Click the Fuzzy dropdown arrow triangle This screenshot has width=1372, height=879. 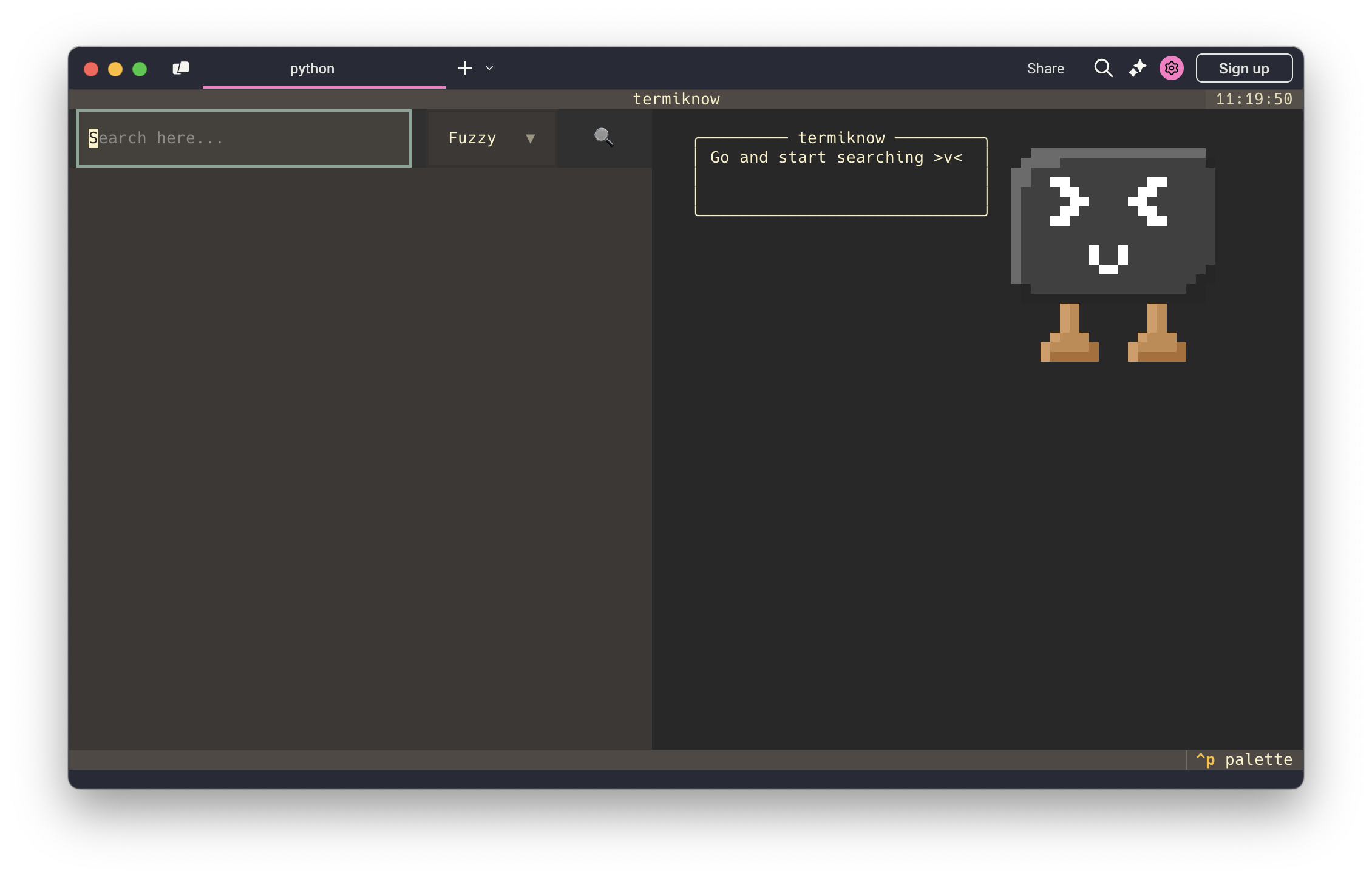530,139
